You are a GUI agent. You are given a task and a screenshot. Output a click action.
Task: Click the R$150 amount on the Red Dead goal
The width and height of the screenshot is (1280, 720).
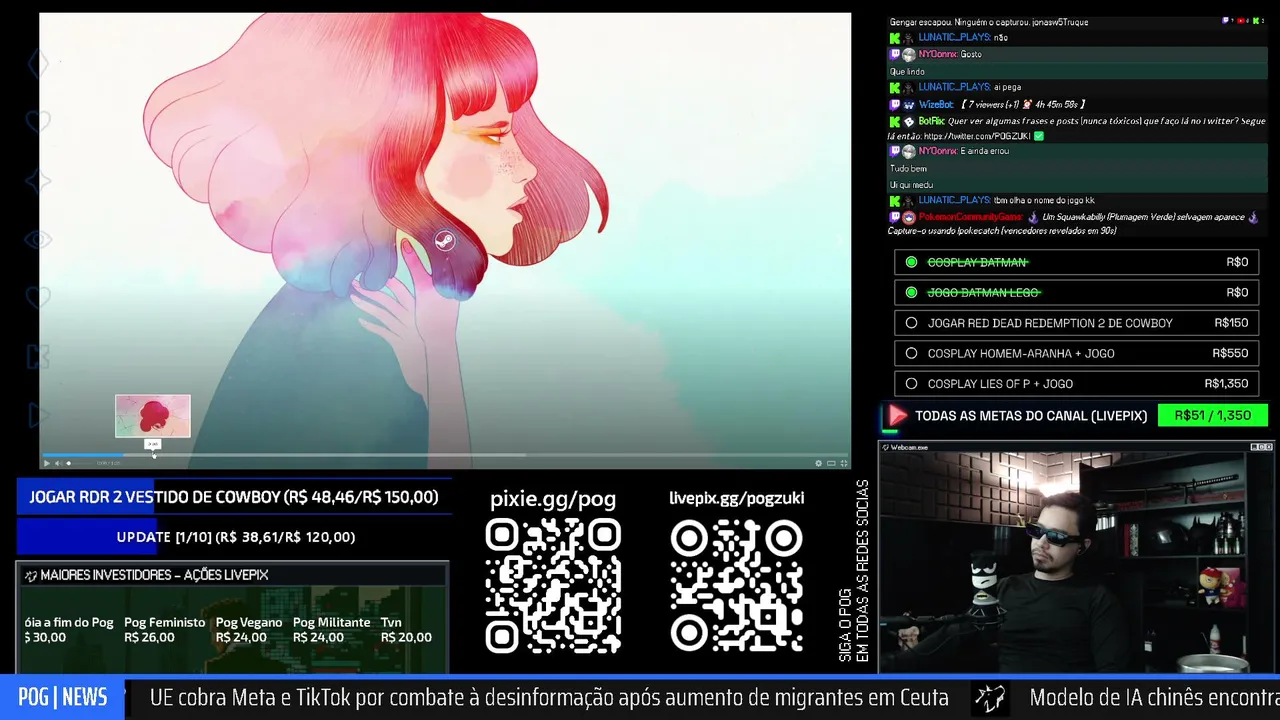(1231, 323)
